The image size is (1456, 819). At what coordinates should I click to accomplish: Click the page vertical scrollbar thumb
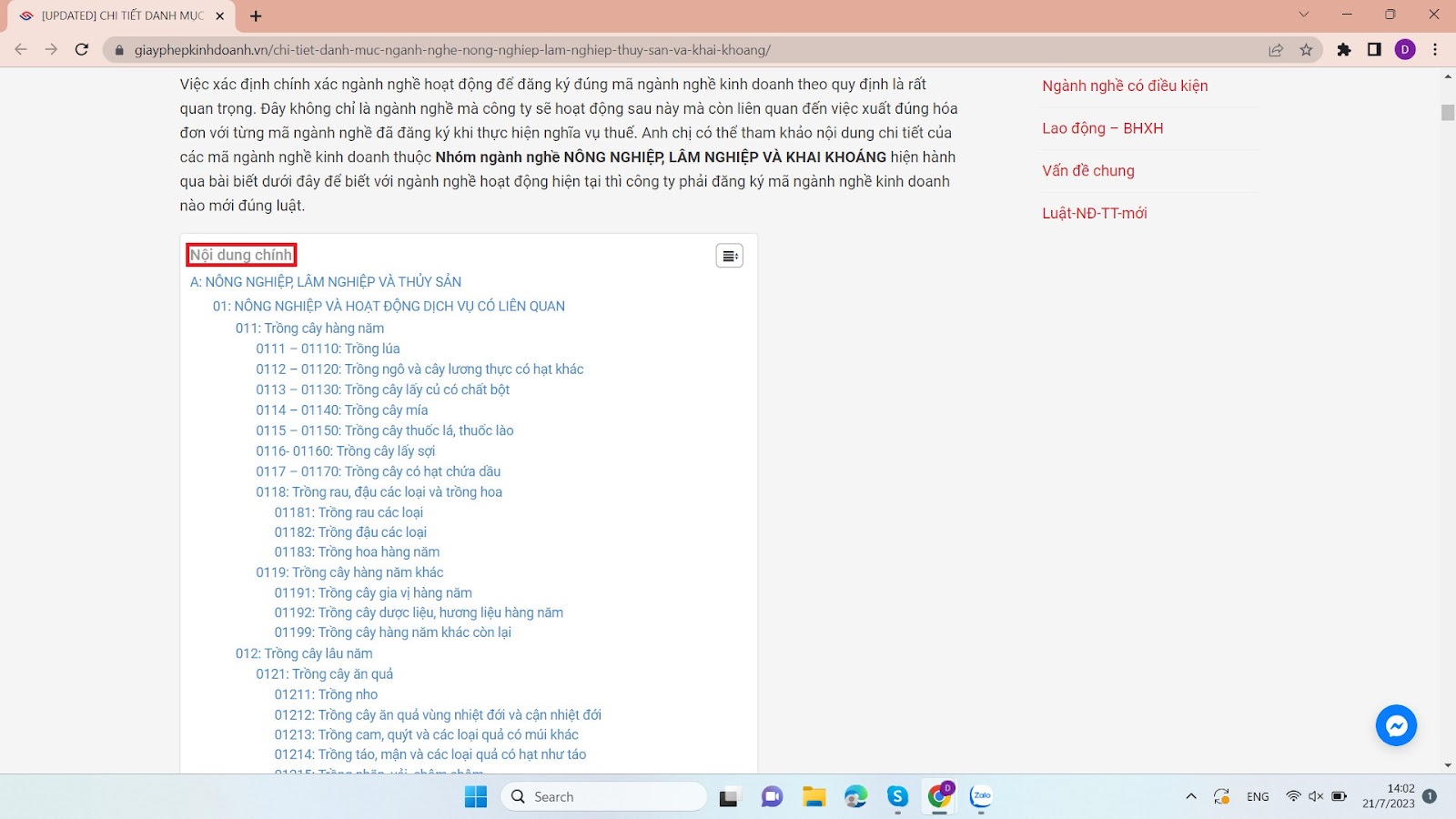pos(1448,113)
